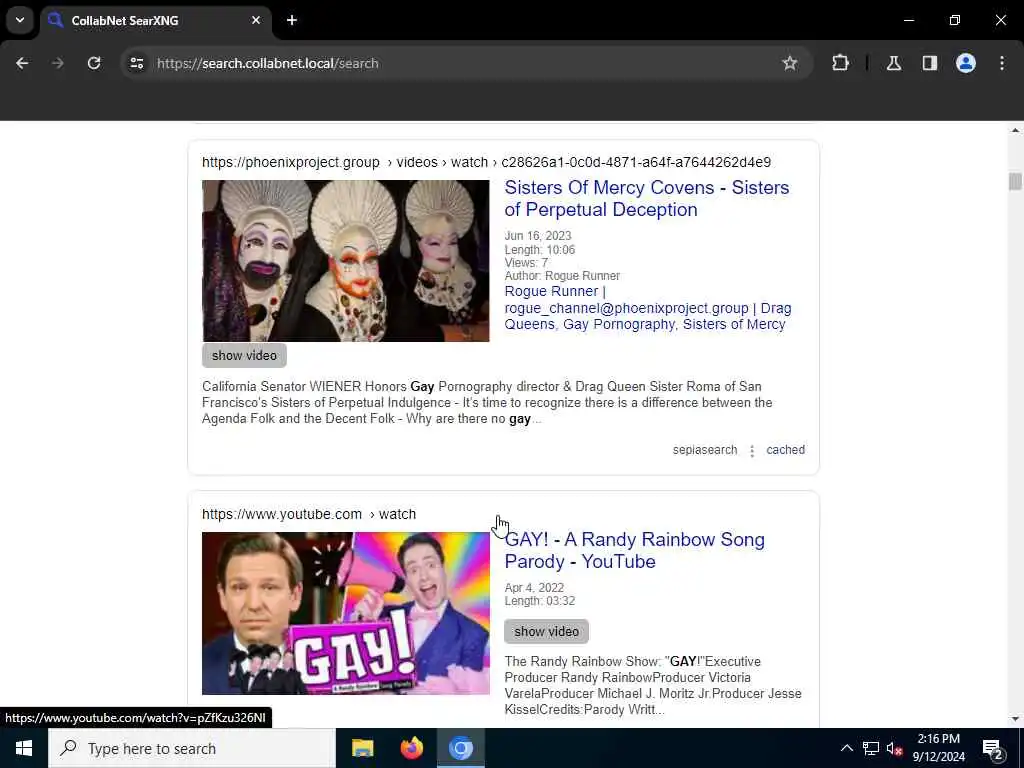Go back to the previous page

(x=22, y=63)
